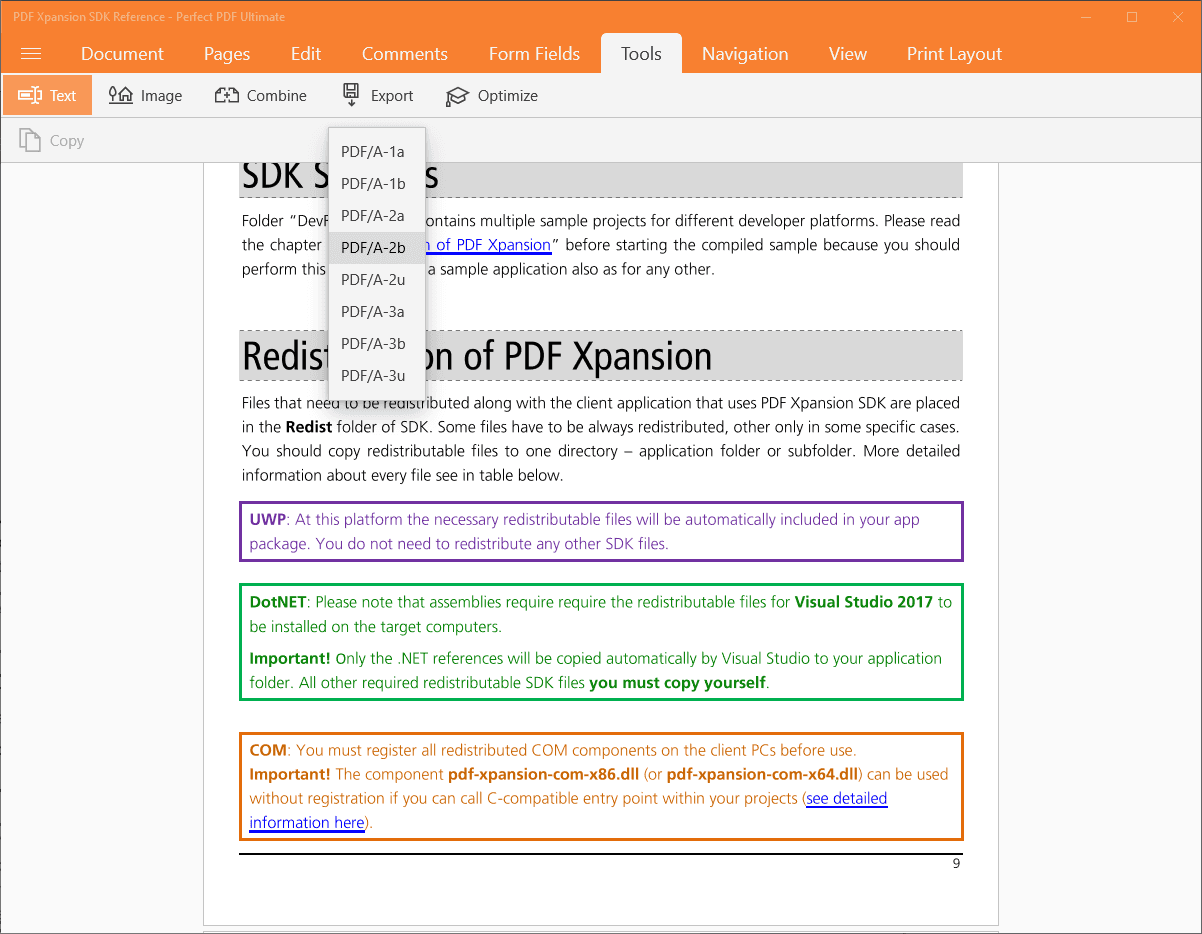The width and height of the screenshot is (1202, 934).
Task: Click 'you must copy yourself' text
Action: [677, 683]
